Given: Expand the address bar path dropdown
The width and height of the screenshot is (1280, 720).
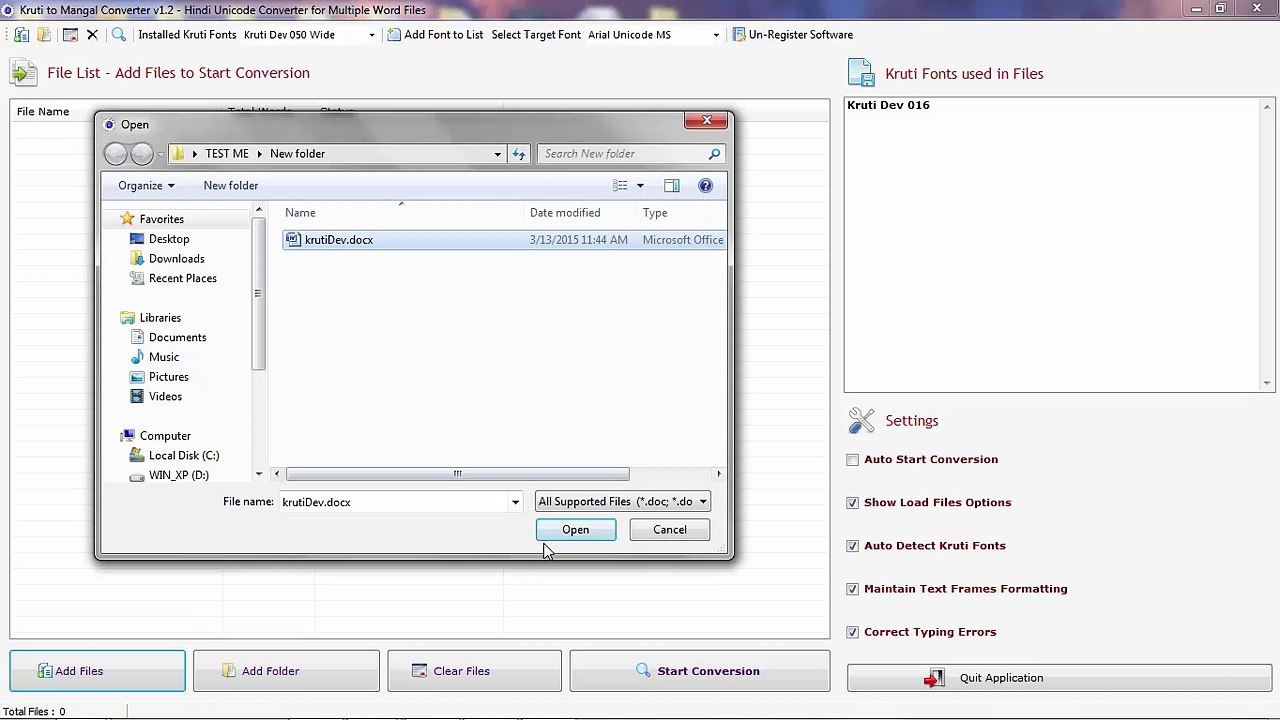Looking at the screenshot, I should [497, 154].
